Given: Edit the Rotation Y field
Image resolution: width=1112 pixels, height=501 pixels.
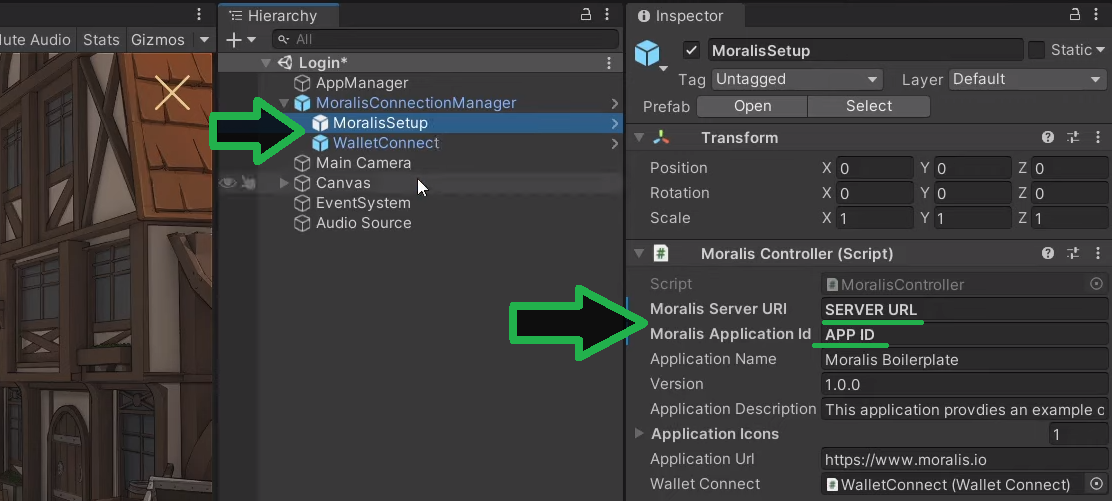Looking at the screenshot, I should click(x=972, y=194).
